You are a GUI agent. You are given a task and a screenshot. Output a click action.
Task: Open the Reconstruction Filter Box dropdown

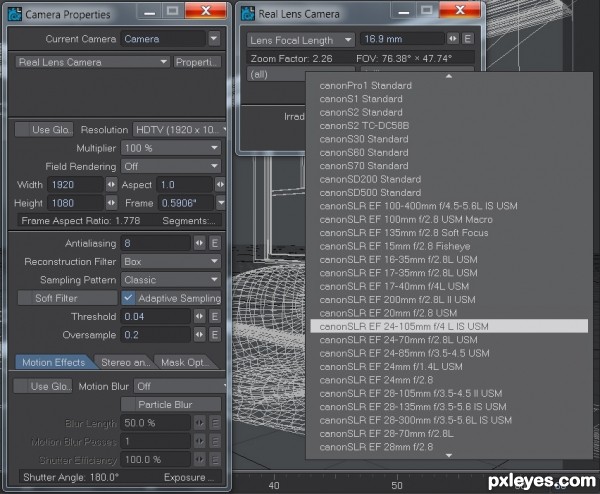[x=171, y=261]
